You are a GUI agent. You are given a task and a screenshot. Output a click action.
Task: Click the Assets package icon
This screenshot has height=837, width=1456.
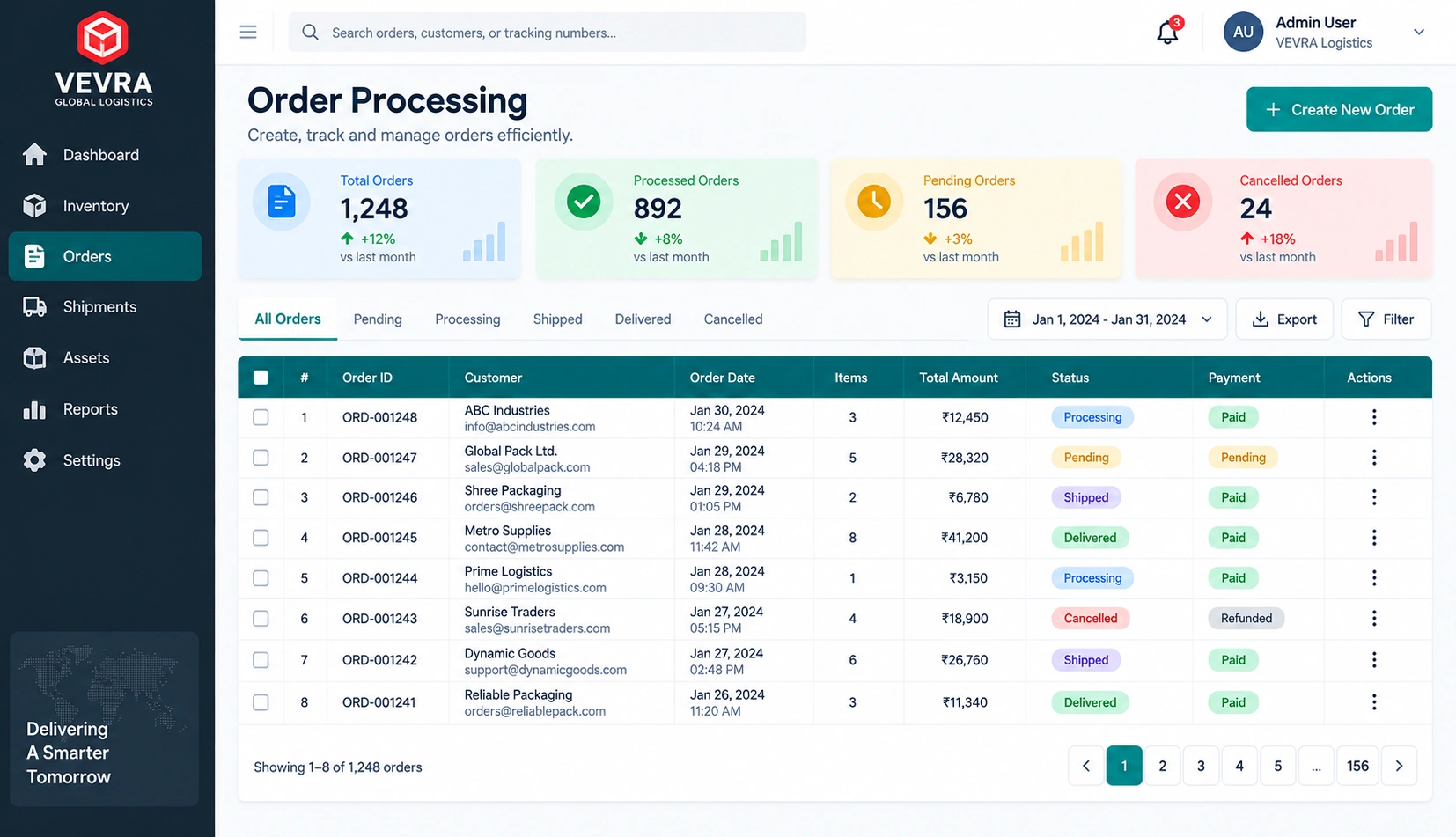[x=34, y=358]
